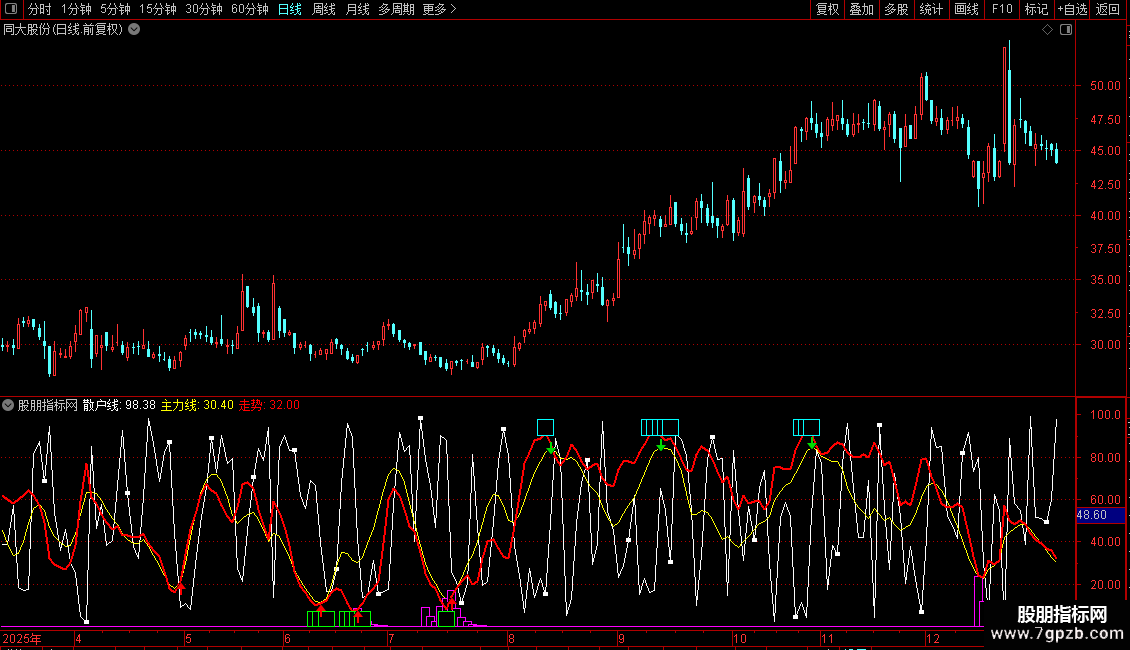Toggle the 叠加 overlay option
1130x650 pixels.
pyautogui.click(x=861, y=9)
